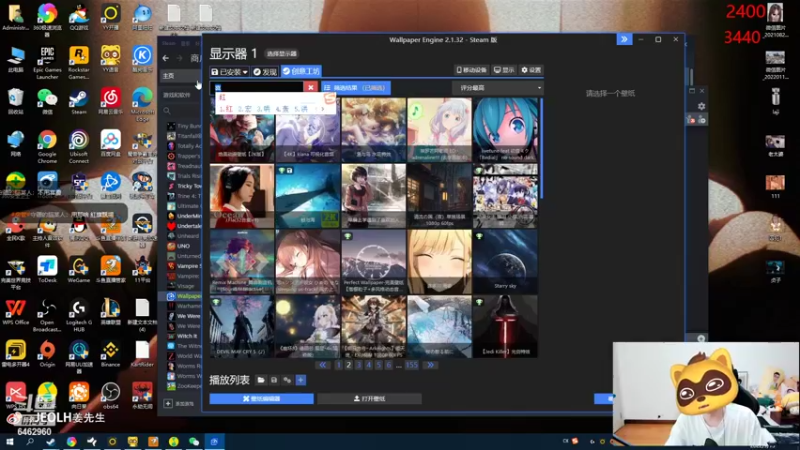Click the taskbar search magnifier
The height and width of the screenshot is (450, 800).
click(30, 441)
